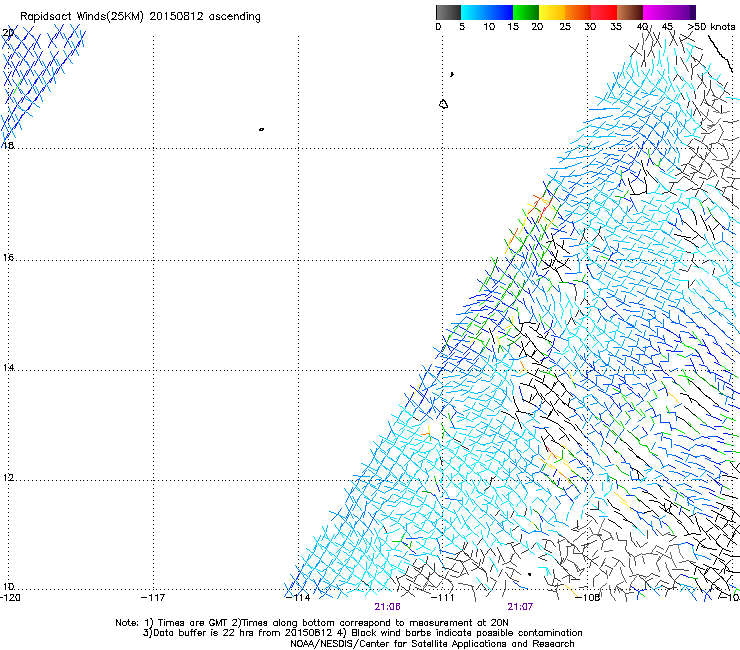Click the '>50 knots' scale label
Screen dimensions: 740x650
pyautogui.click(x=711, y=26)
